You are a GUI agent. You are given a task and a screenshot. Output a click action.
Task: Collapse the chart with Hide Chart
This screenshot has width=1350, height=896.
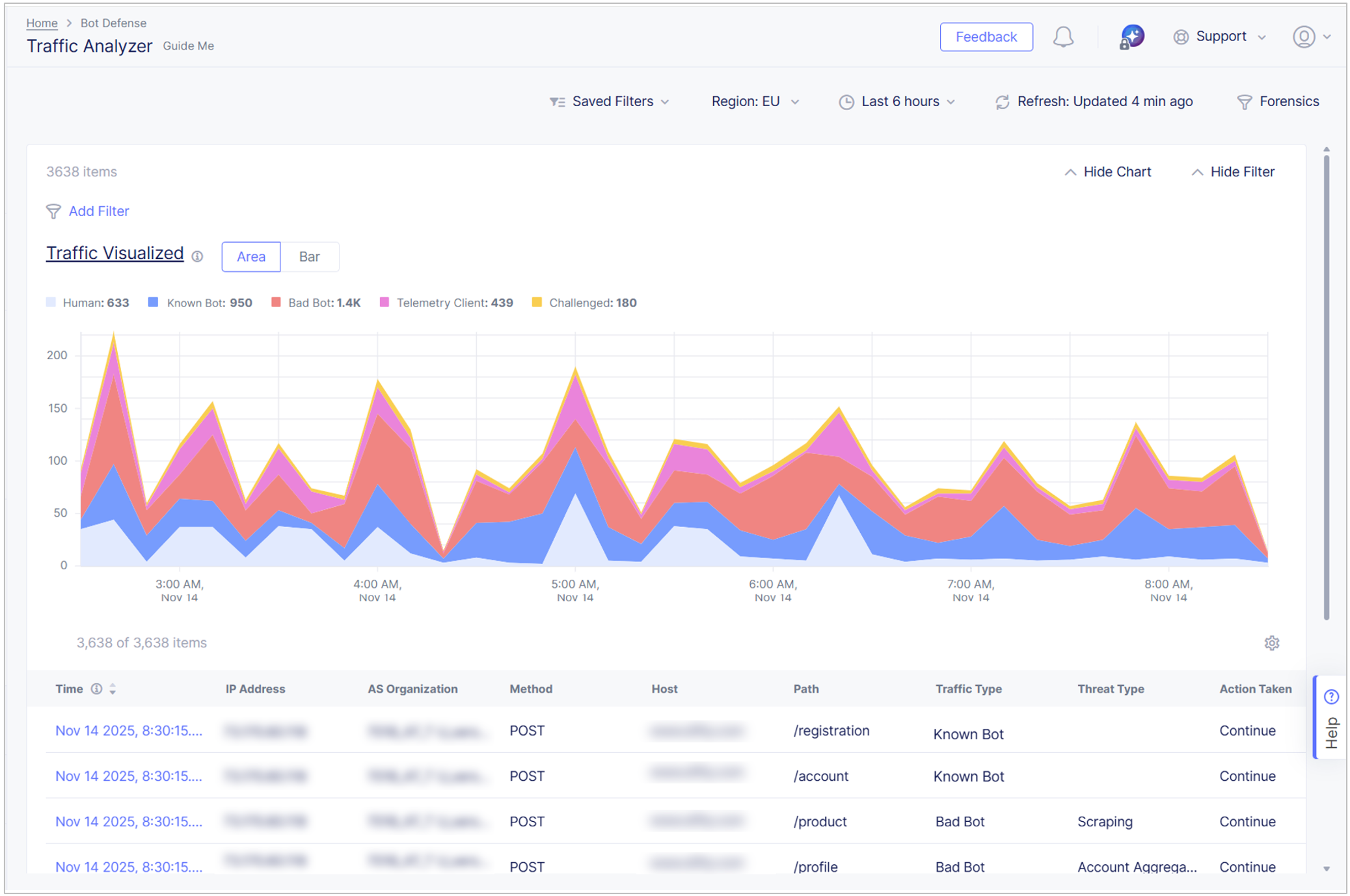(x=1107, y=172)
